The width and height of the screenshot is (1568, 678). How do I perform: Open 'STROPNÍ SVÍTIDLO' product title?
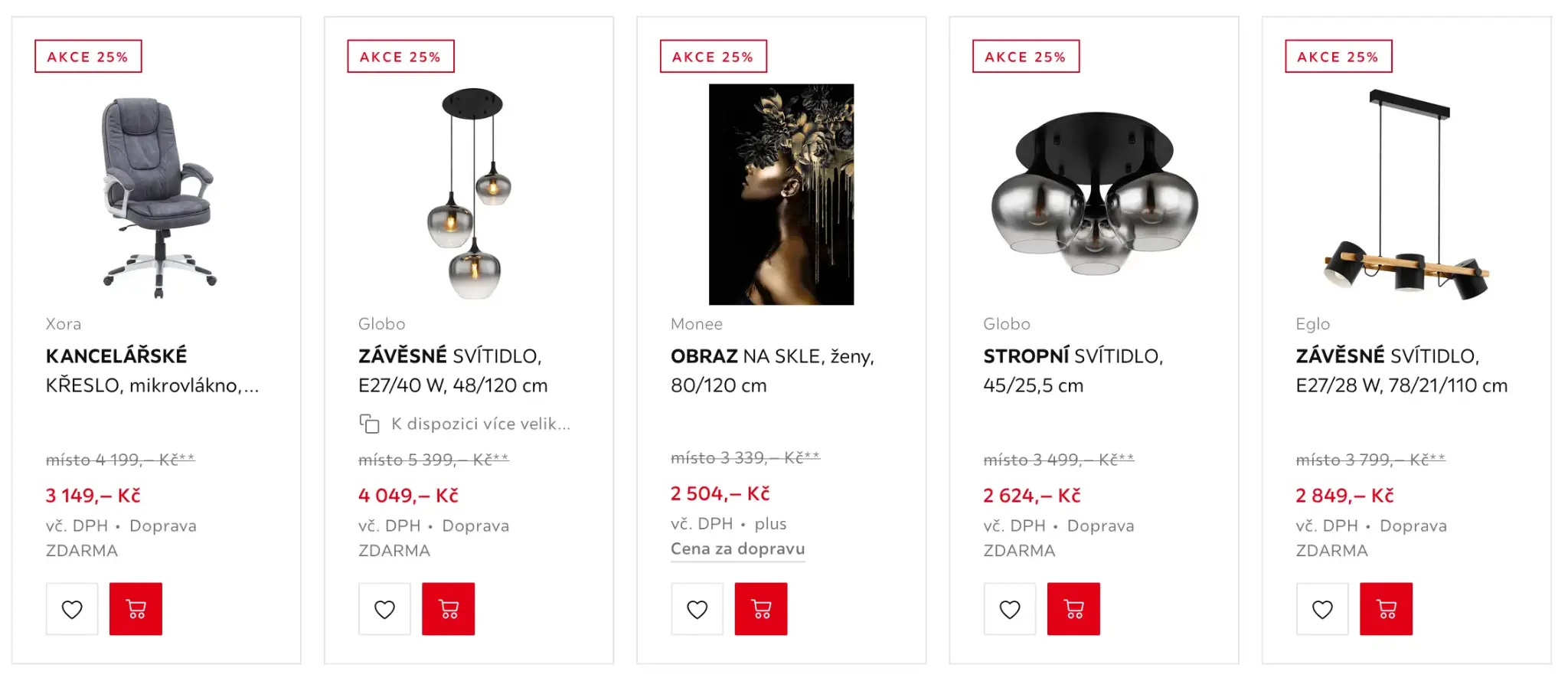[x=1073, y=370]
